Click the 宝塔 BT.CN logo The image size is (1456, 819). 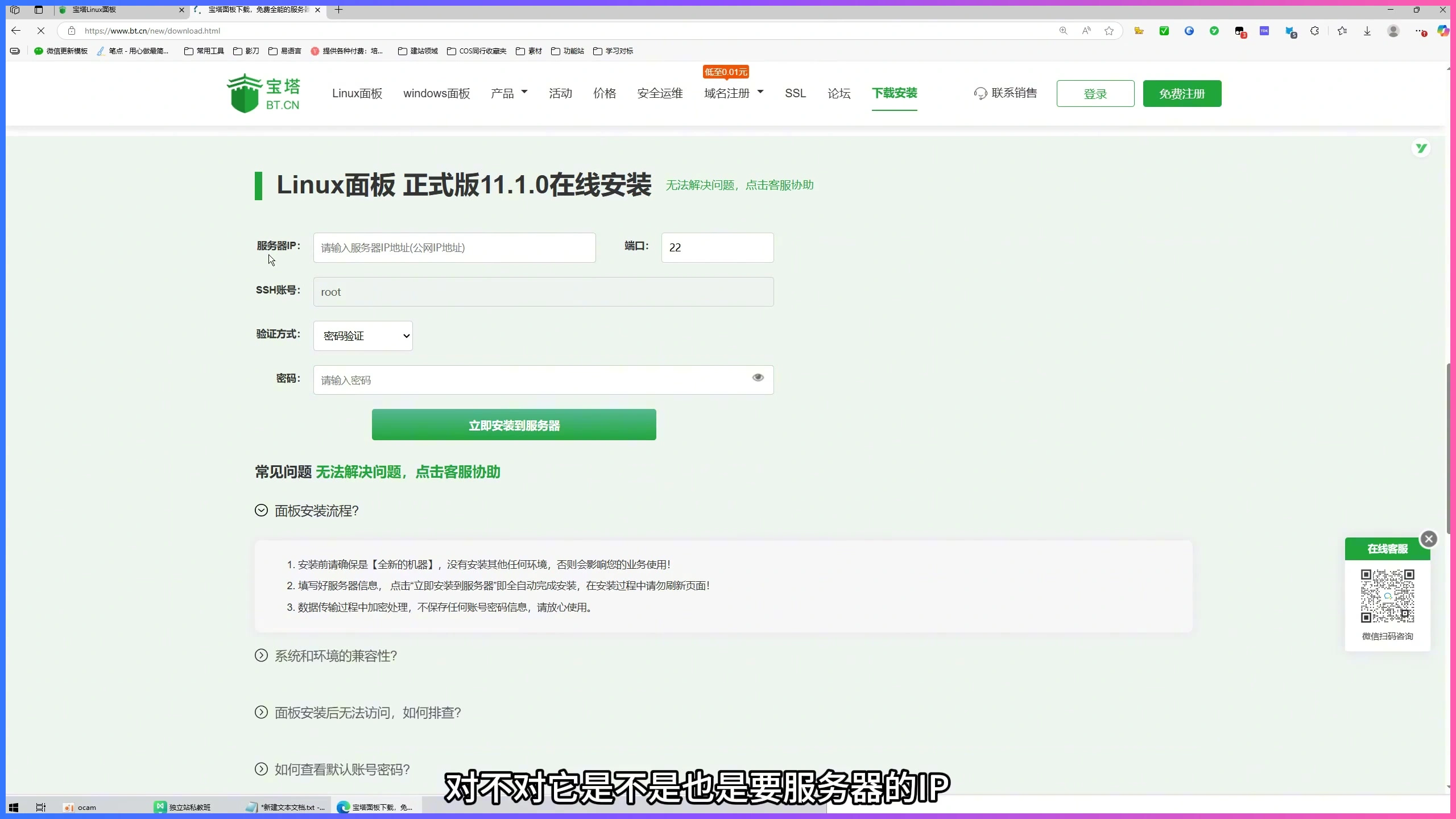click(x=263, y=93)
